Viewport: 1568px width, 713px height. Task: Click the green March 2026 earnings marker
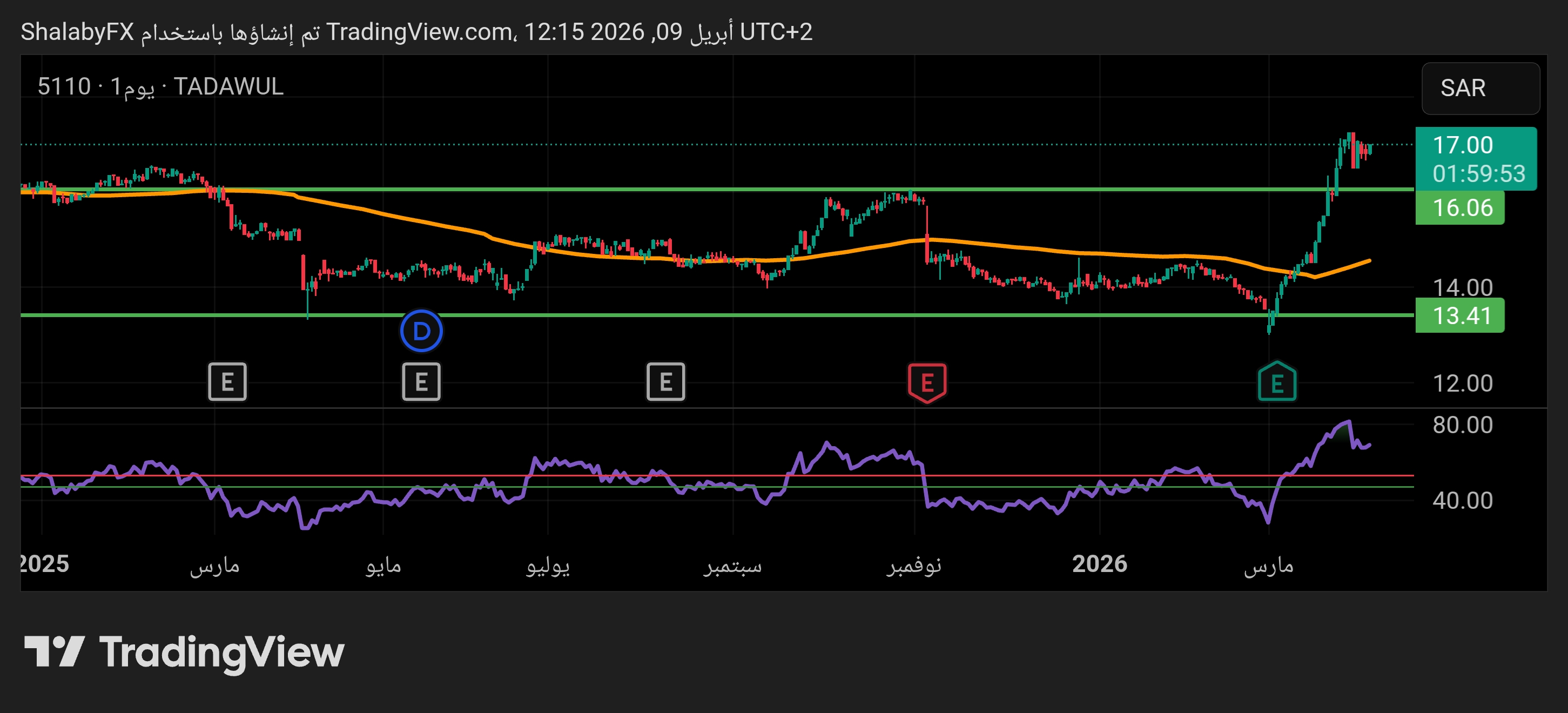tap(1277, 382)
